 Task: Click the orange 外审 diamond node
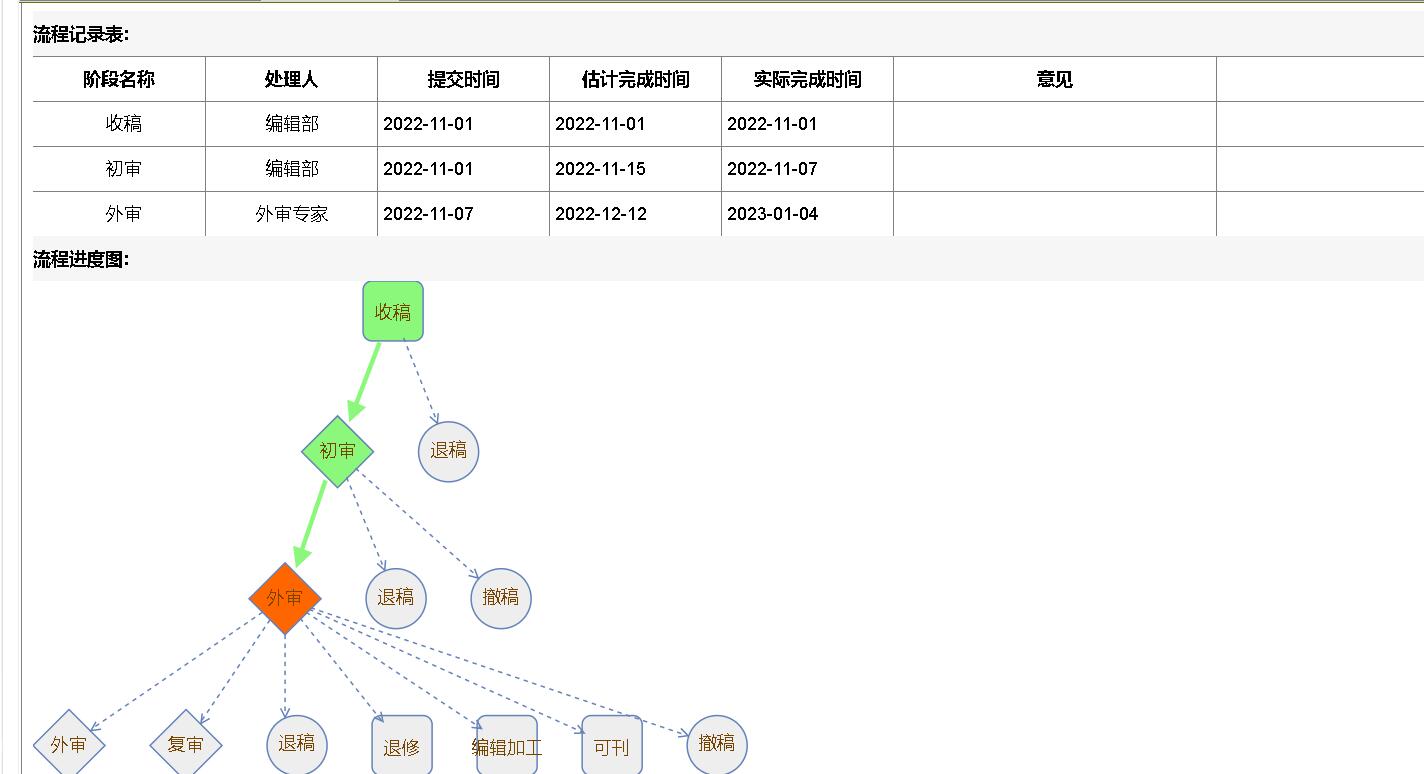point(285,598)
